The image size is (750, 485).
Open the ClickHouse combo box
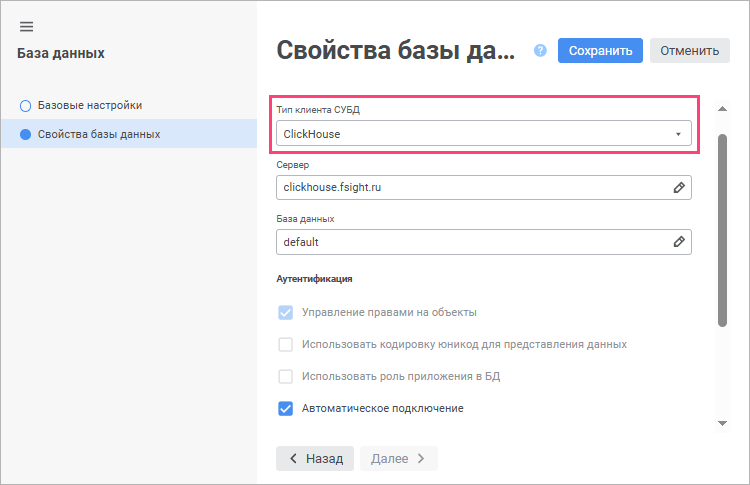(484, 133)
